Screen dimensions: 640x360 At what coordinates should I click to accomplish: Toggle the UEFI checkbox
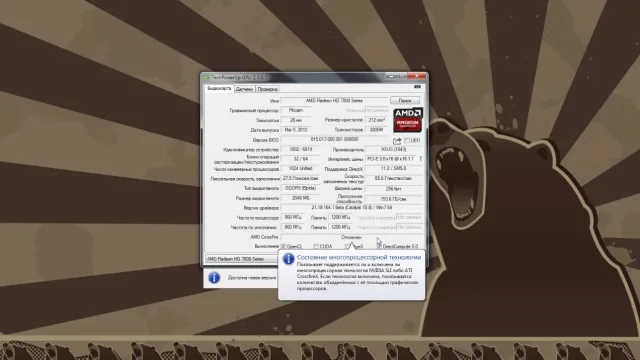coord(407,140)
